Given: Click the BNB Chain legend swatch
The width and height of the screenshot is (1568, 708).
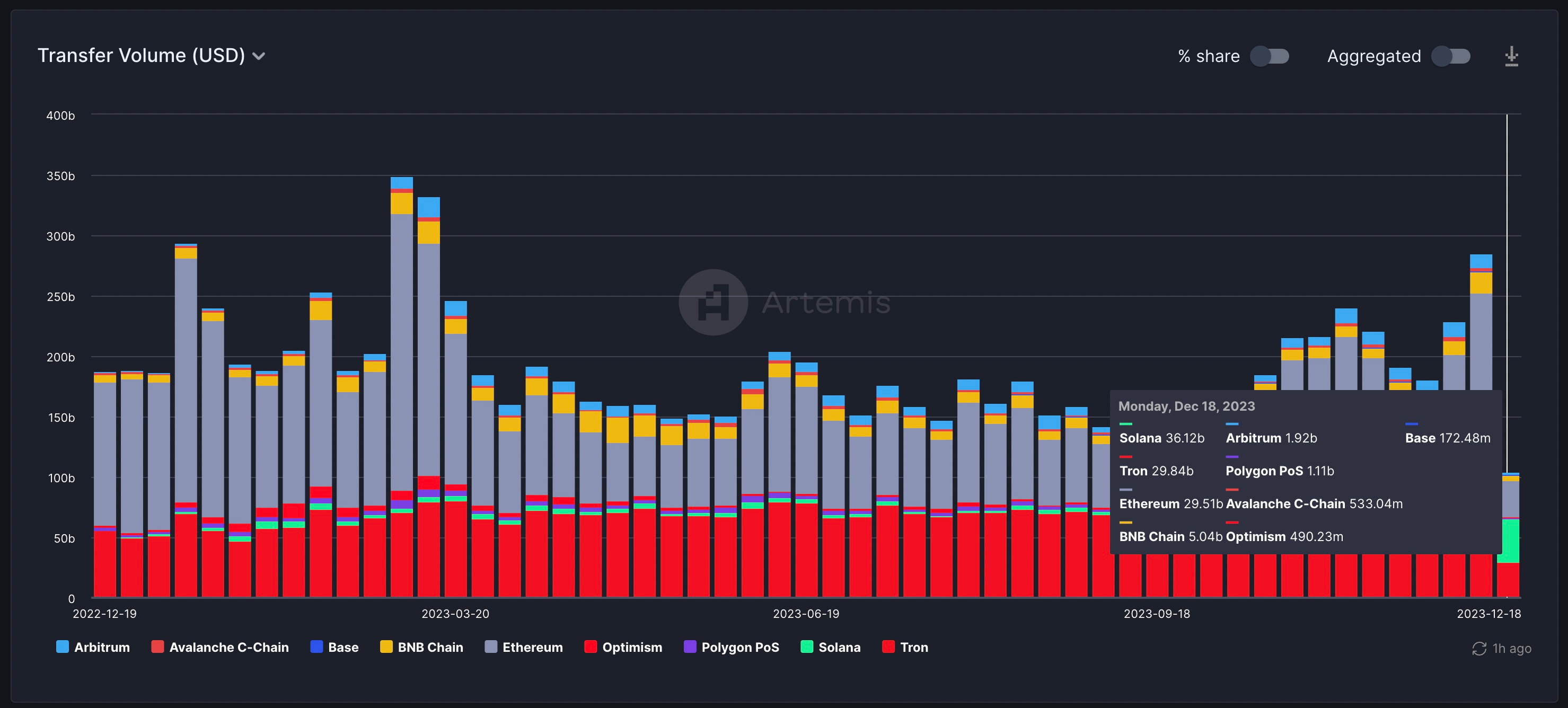Looking at the screenshot, I should pyautogui.click(x=386, y=647).
